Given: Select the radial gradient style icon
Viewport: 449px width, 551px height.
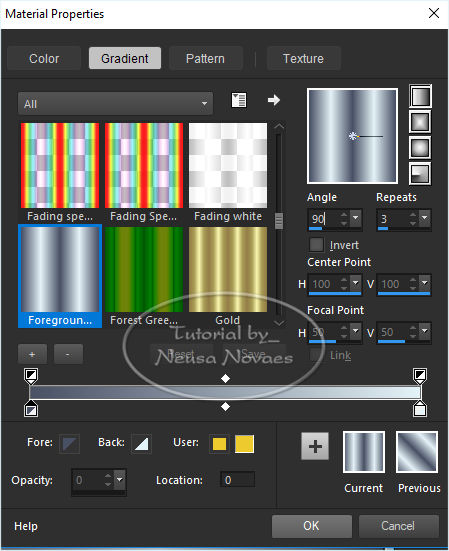Looking at the screenshot, I should pos(420,173).
